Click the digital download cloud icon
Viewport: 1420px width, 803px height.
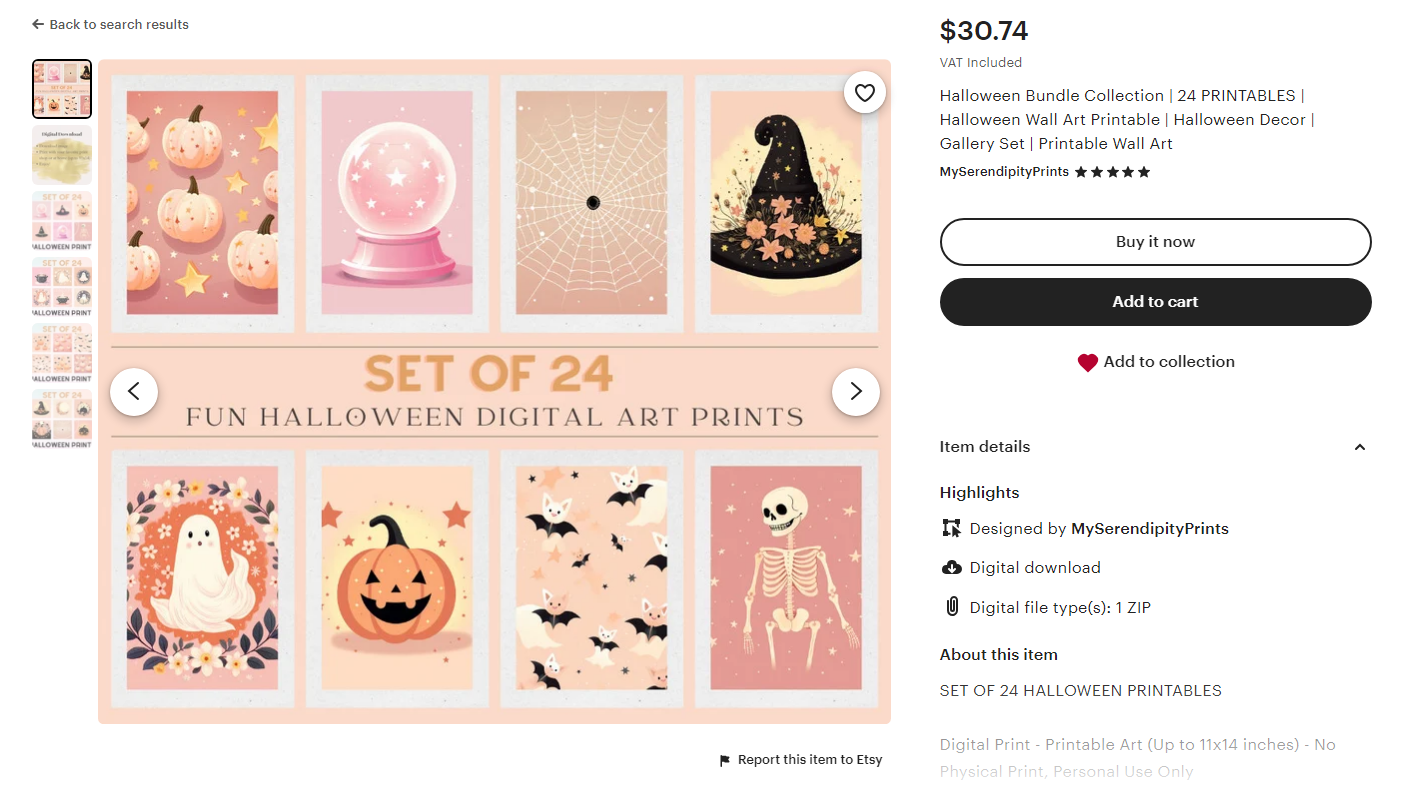951,567
